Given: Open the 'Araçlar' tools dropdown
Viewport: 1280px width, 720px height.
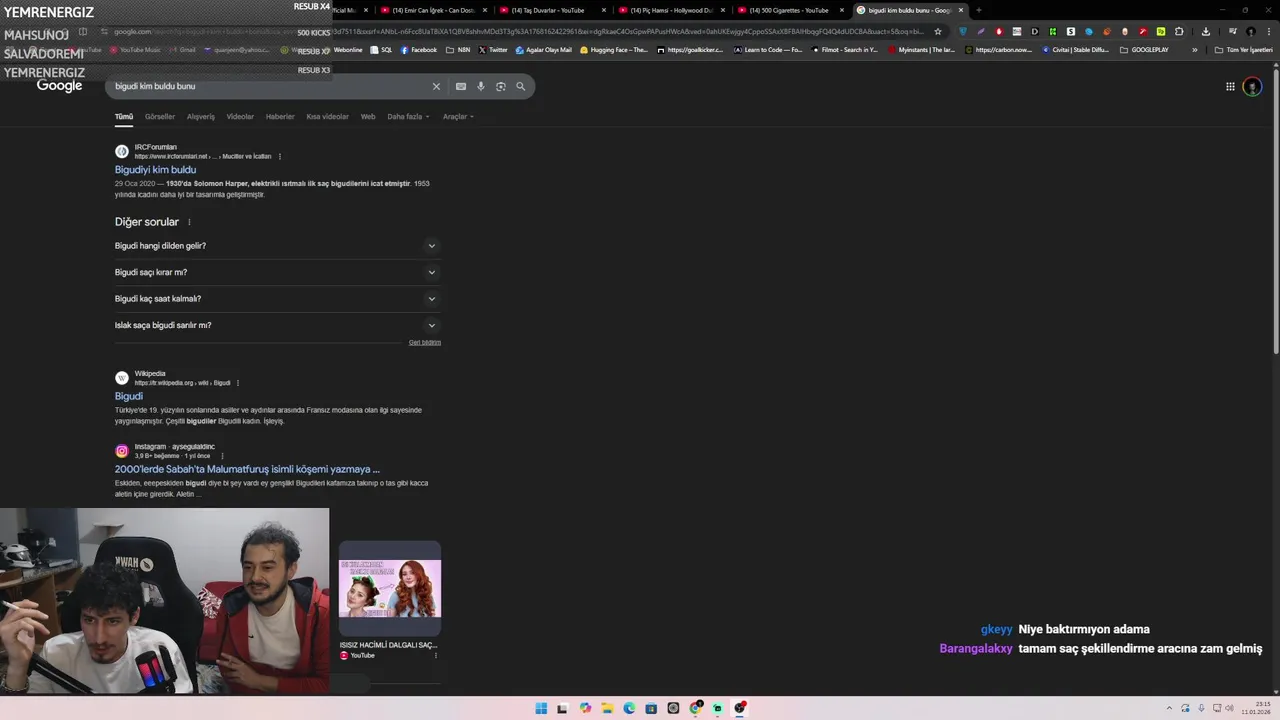Looking at the screenshot, I should coord(458,117).
